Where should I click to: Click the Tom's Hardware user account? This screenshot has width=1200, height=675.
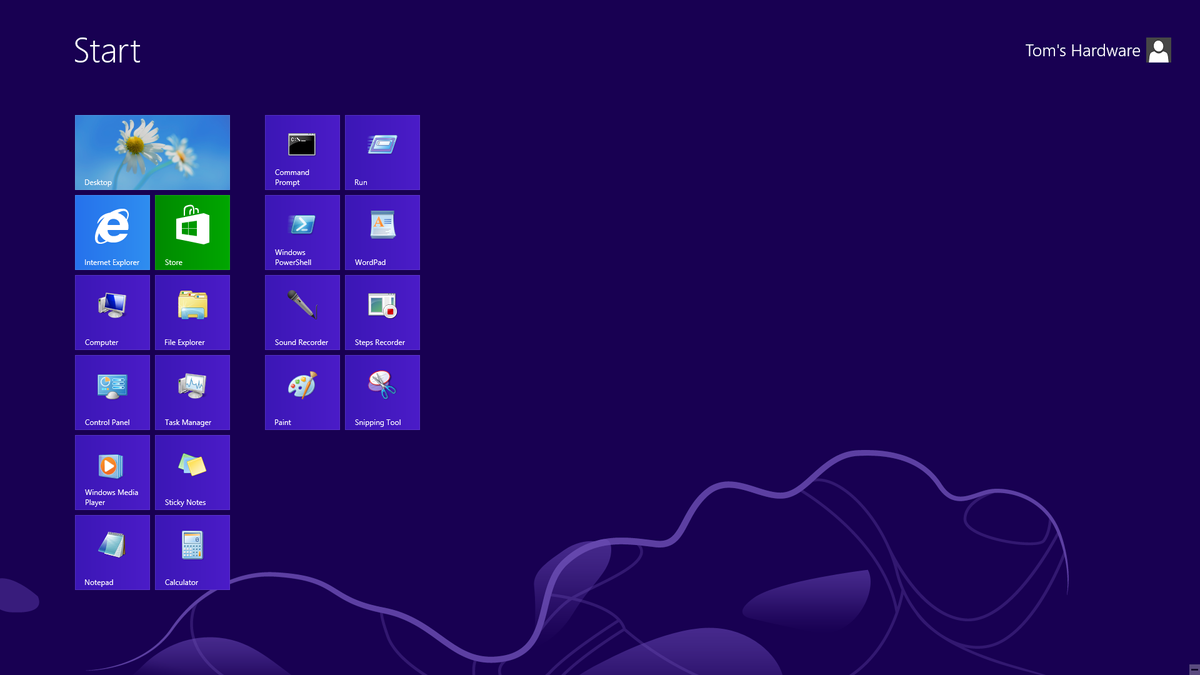1097,50
